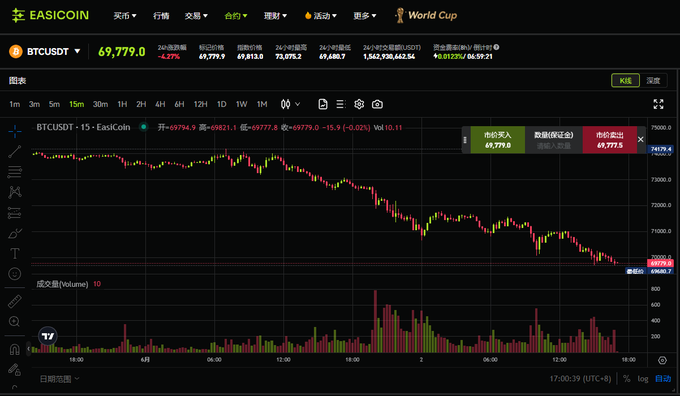Select the 1M monthly timeframe
This screenshot has width=680, height=396.
pos(262,104)
